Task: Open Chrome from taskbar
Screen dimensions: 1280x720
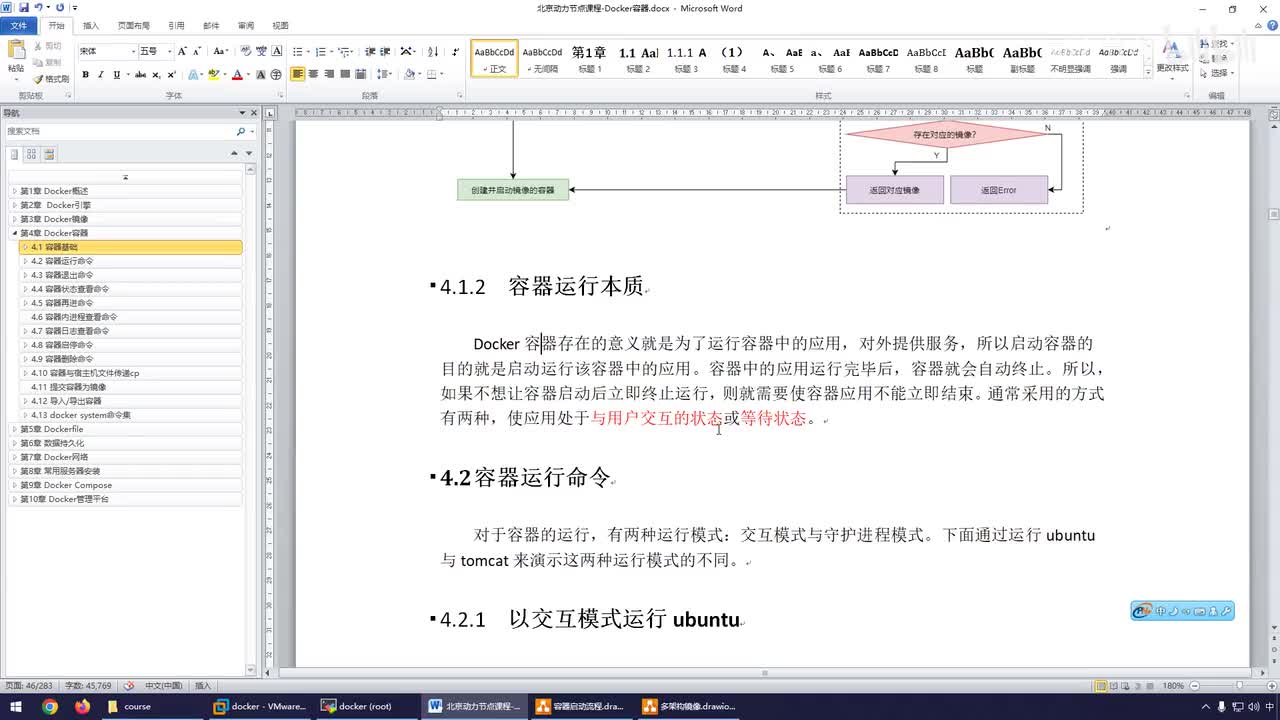Action: pyautogui.click(x=49, y=706)
